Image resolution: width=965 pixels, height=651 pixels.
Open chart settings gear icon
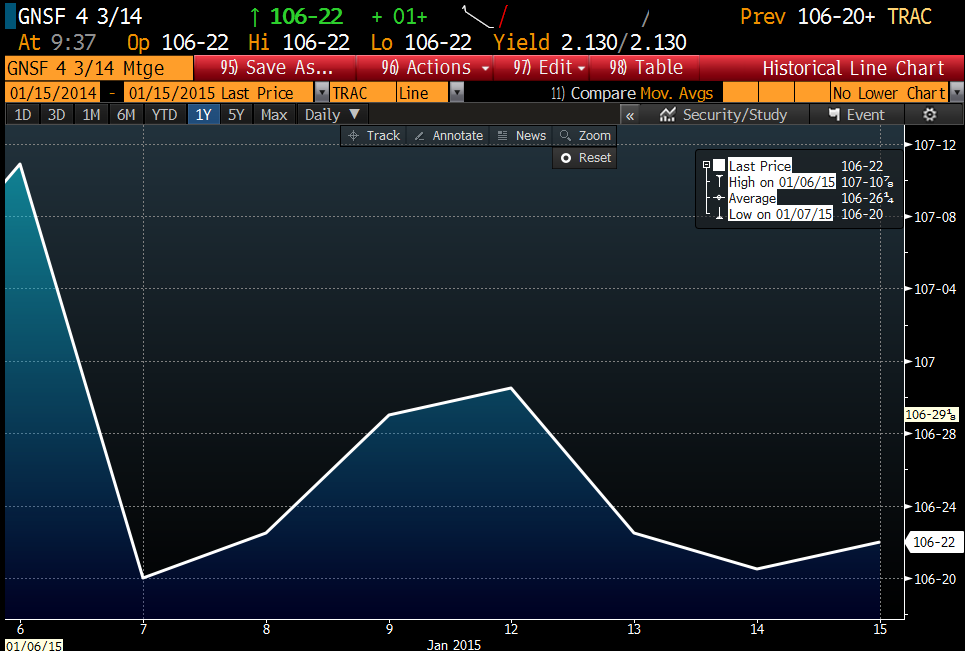click(x=929, y=114)
